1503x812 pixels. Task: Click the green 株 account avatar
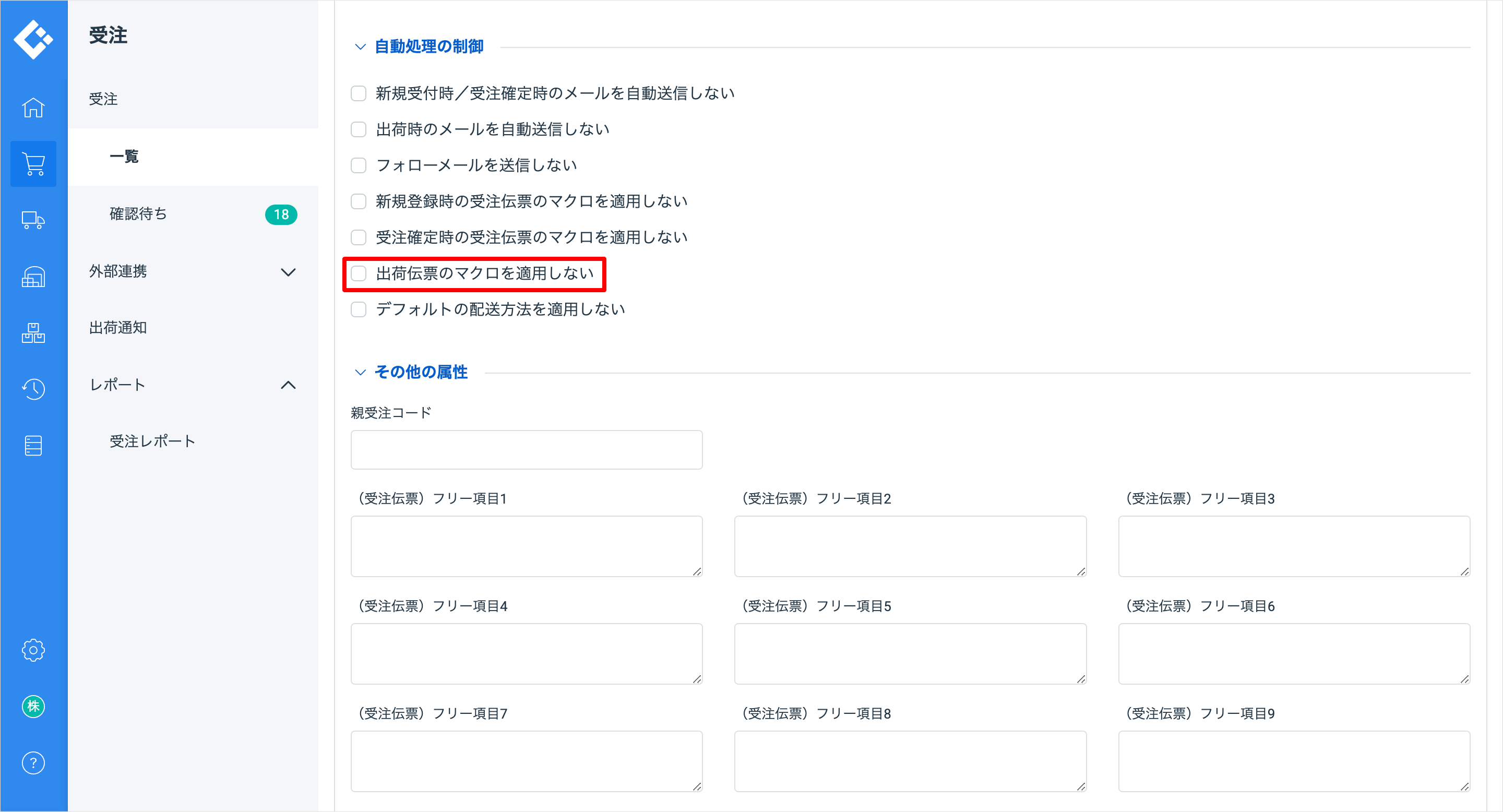(33, 707)
